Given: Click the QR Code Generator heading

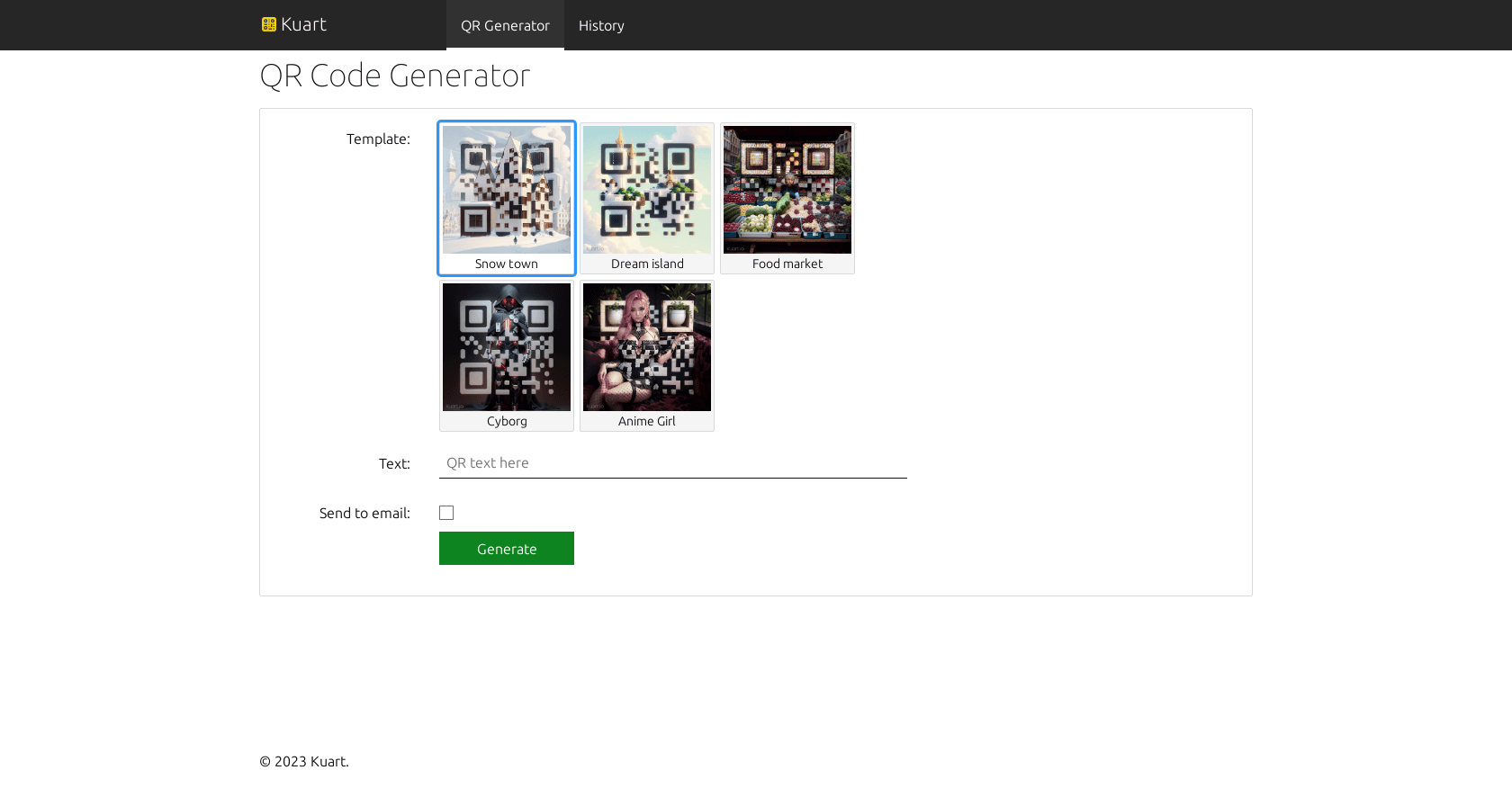Looking at the screenshot, I should coord(395,76).
